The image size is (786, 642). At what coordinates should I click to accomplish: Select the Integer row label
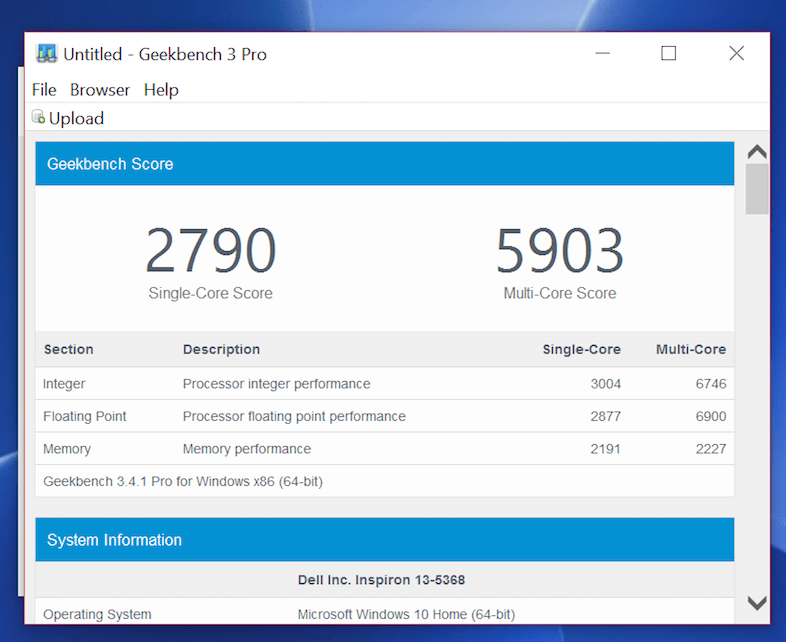point(64,384)
